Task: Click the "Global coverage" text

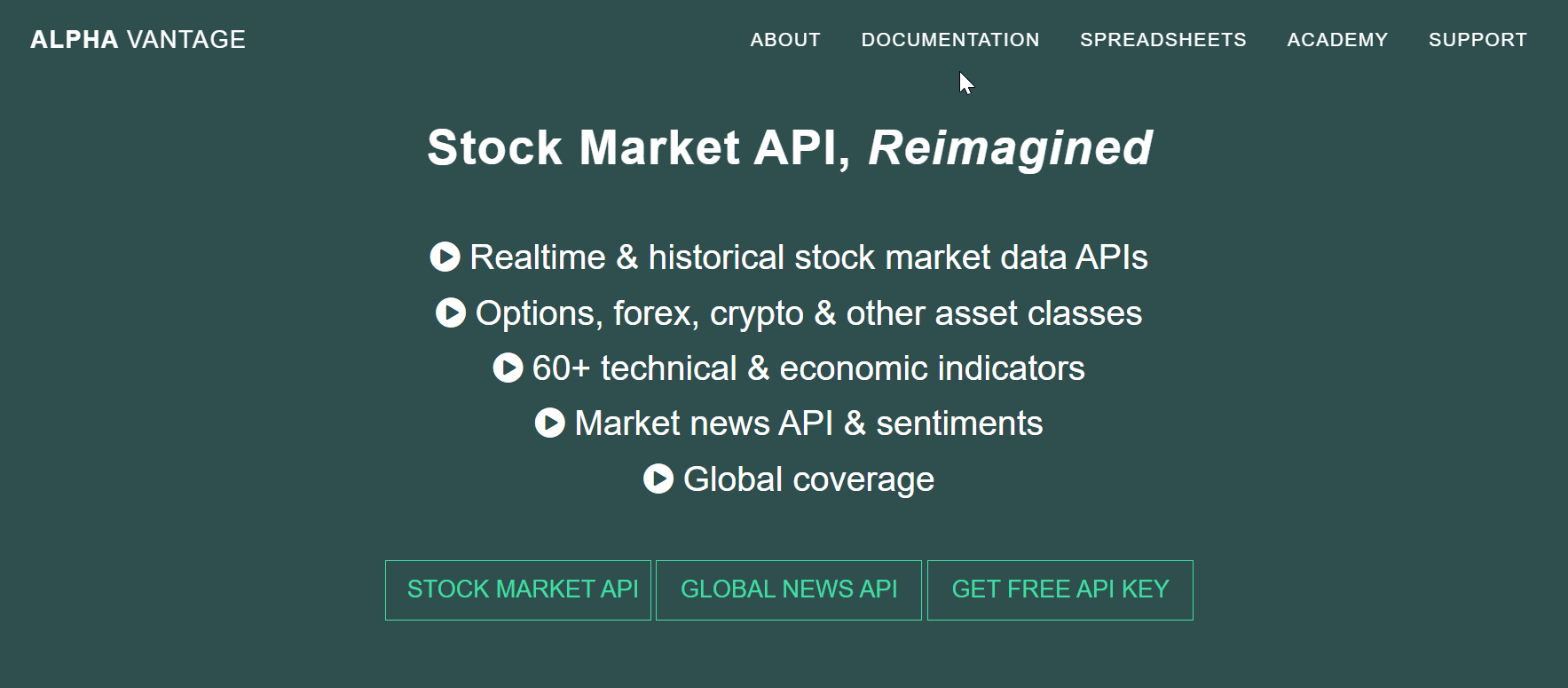Action: pos(808,479)
